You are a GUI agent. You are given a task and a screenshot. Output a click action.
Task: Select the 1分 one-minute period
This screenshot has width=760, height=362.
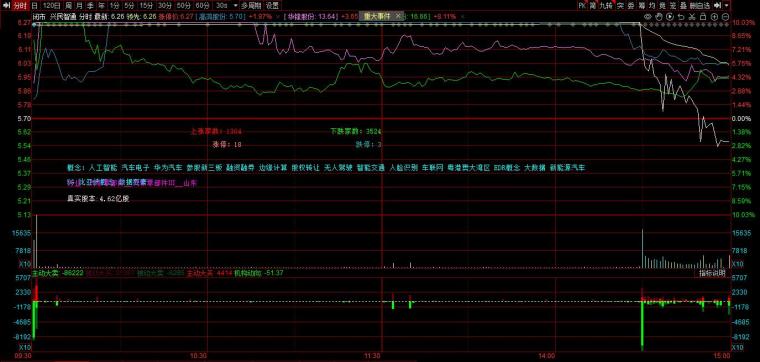(x=114, y=6)
